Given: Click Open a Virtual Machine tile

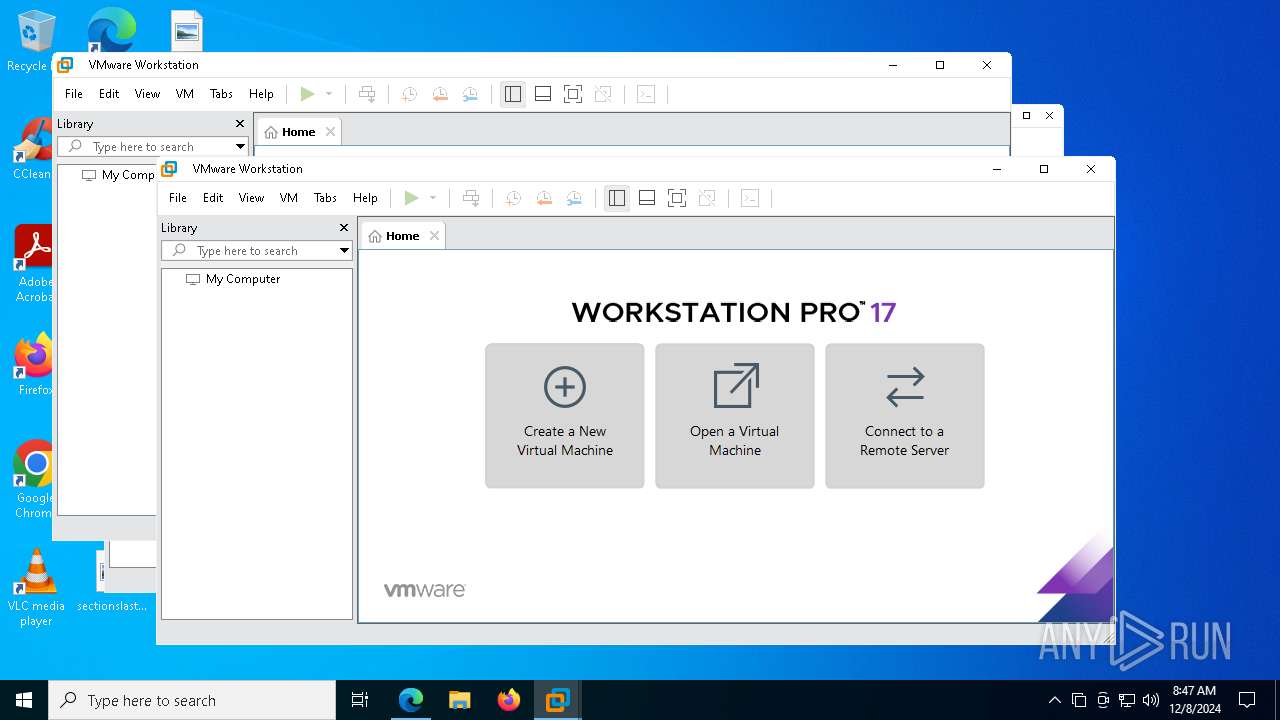Looking at the screenshot, I should coord(735,416).
